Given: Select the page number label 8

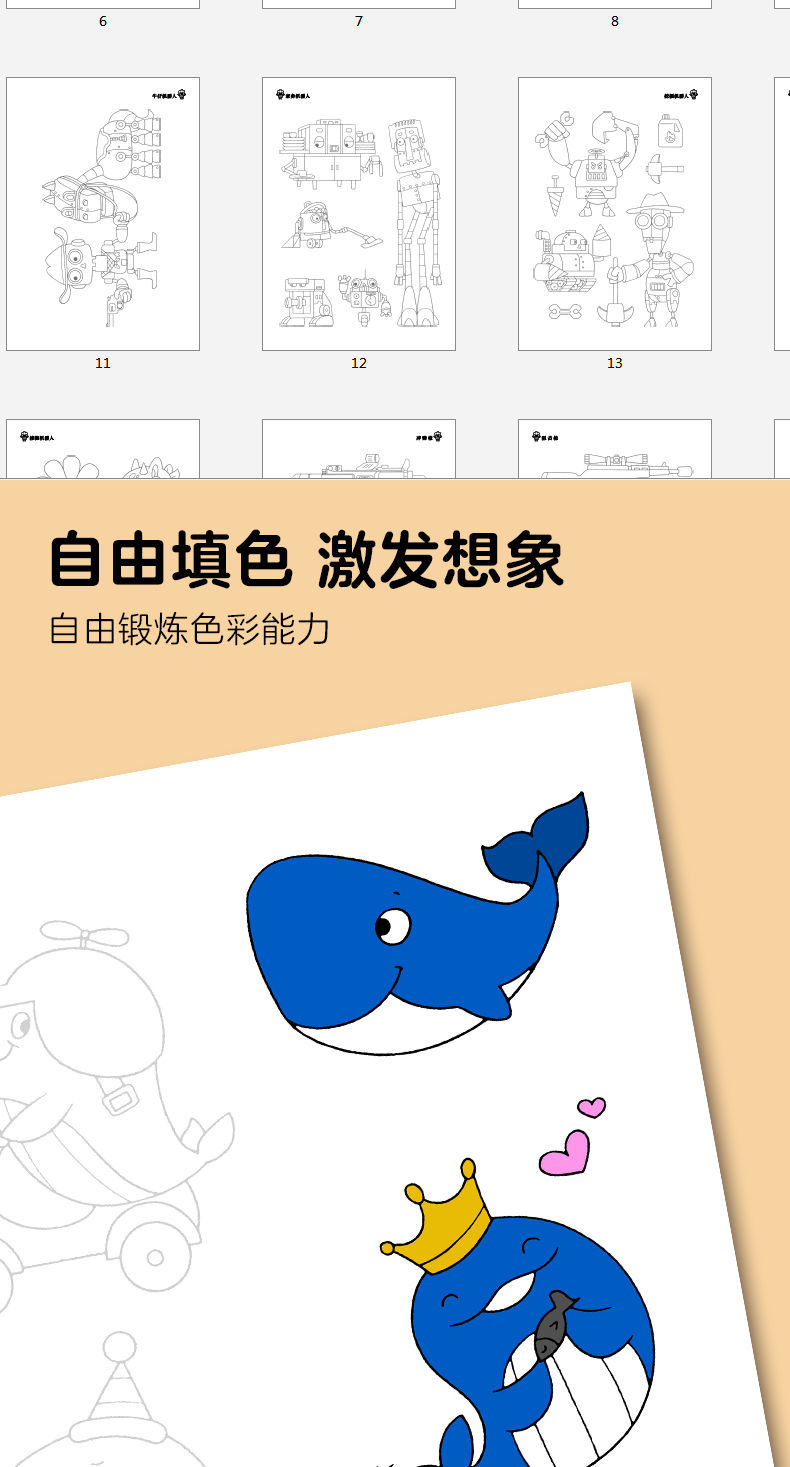Looking at the screenshot, I should [x=615, y=21].
